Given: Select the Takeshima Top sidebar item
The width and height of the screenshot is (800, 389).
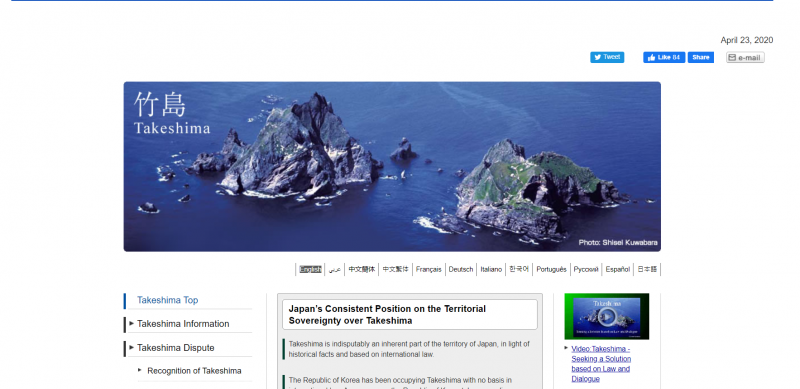Looking at the screenshot, I should (167, 300).
